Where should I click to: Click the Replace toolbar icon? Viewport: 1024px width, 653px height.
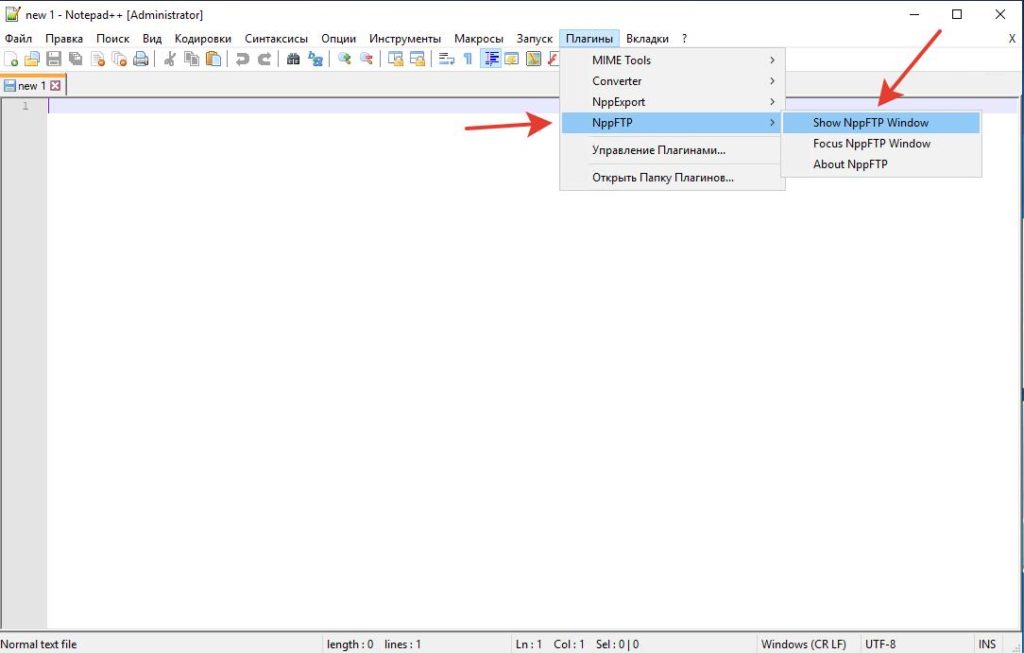[x=315, y=59]
